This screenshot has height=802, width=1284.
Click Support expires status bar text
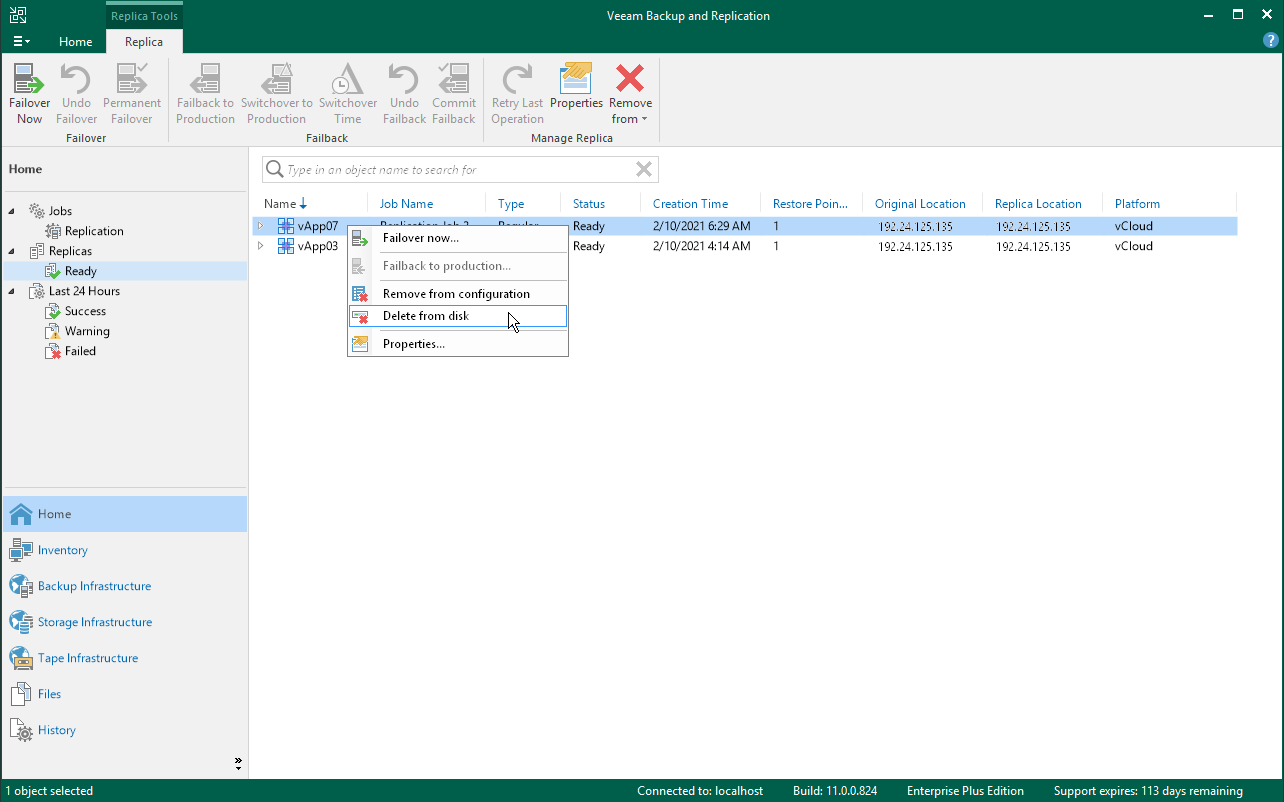click(1148, 791)
